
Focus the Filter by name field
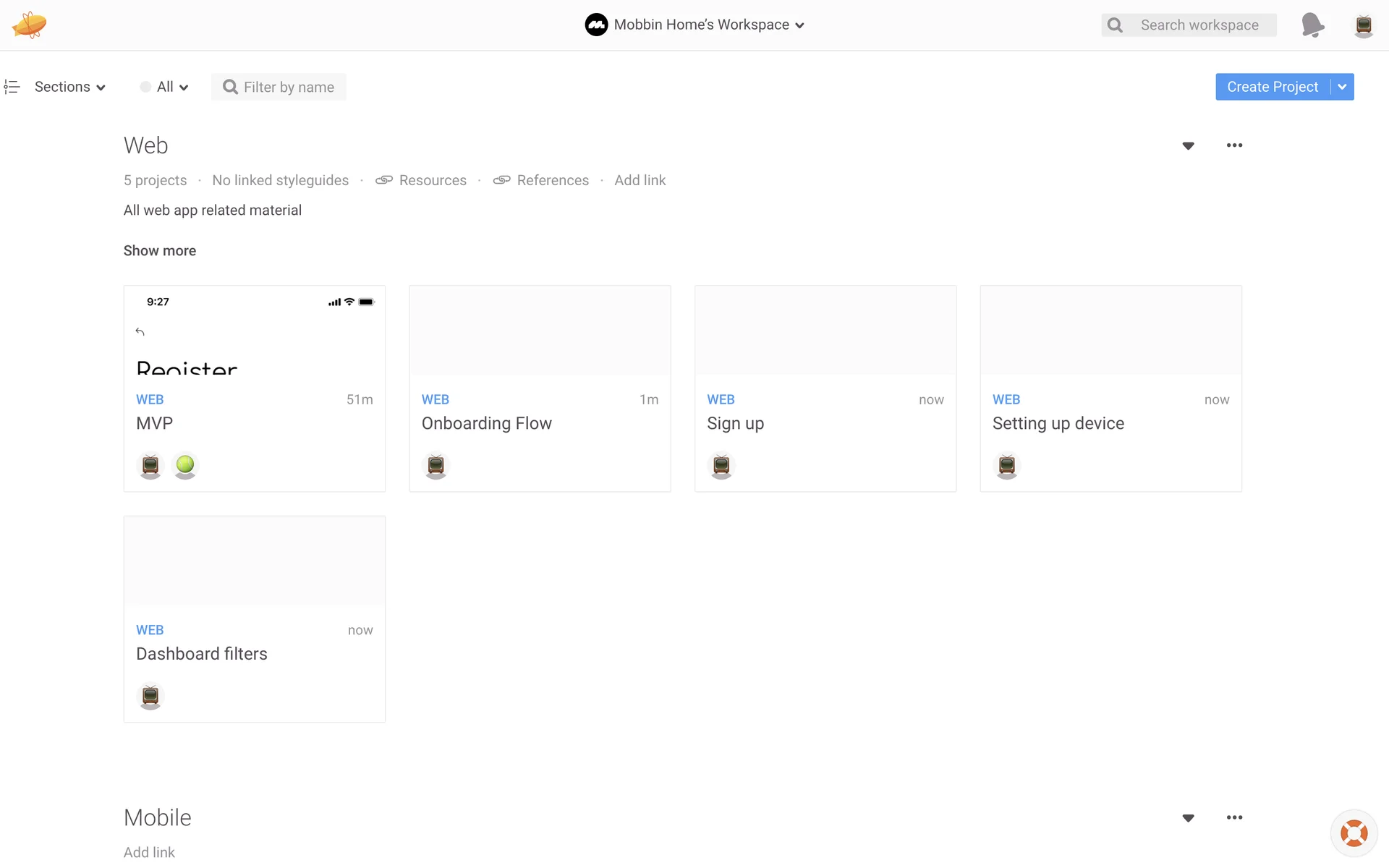click(x=288, y=87)
